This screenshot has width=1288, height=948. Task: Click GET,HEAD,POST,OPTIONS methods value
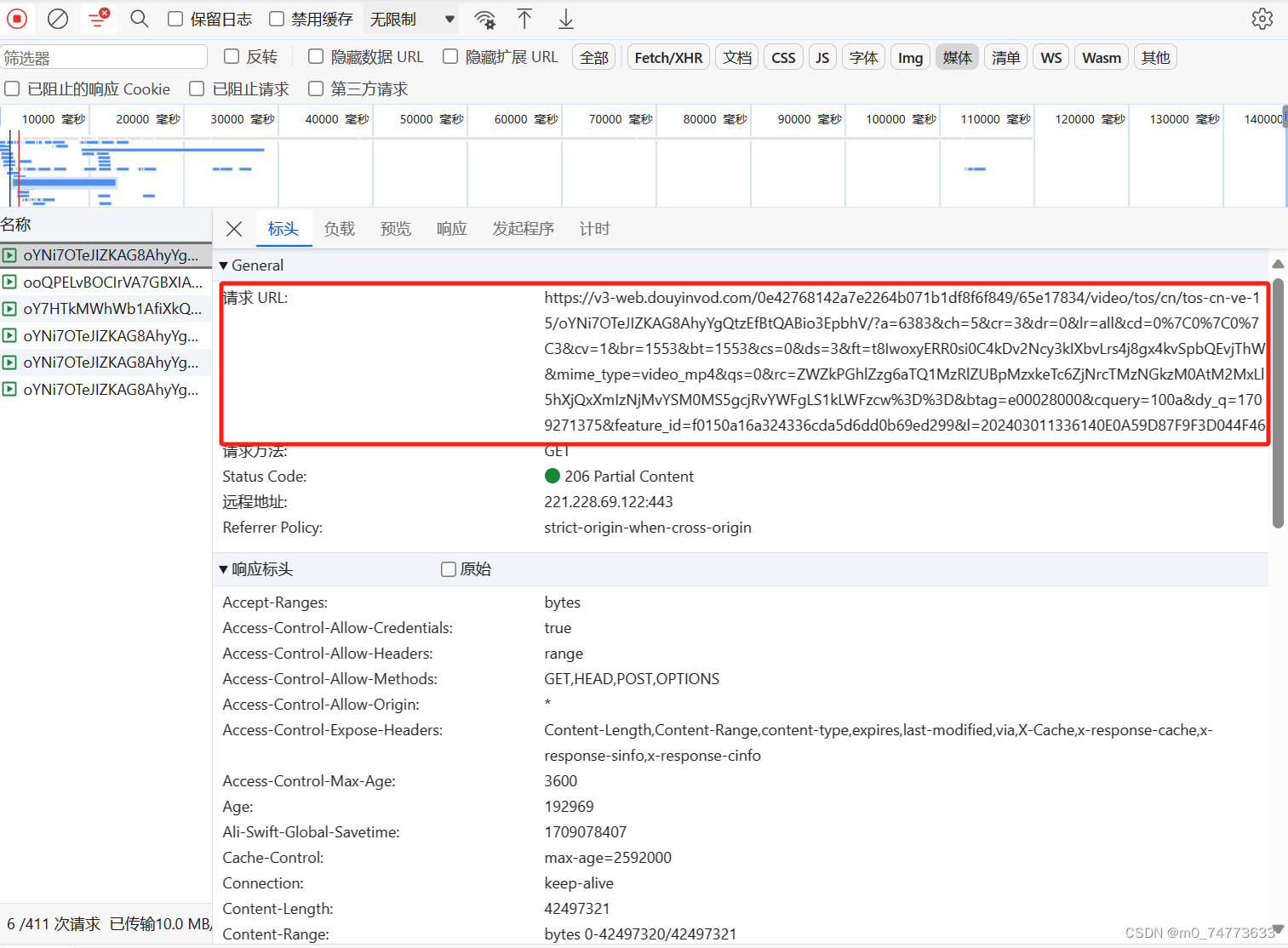pos(632,679)
